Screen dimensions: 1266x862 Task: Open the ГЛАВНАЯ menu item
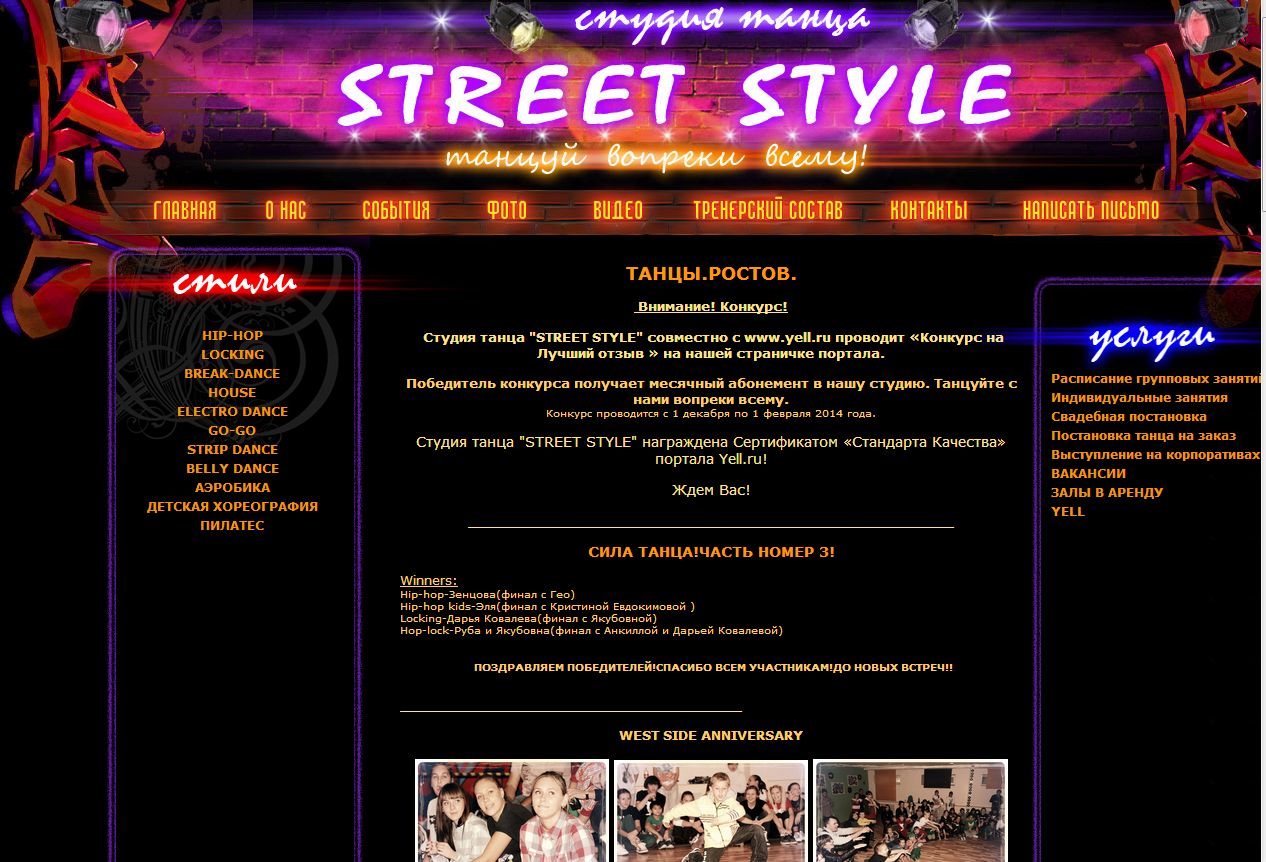coord(185,210)
